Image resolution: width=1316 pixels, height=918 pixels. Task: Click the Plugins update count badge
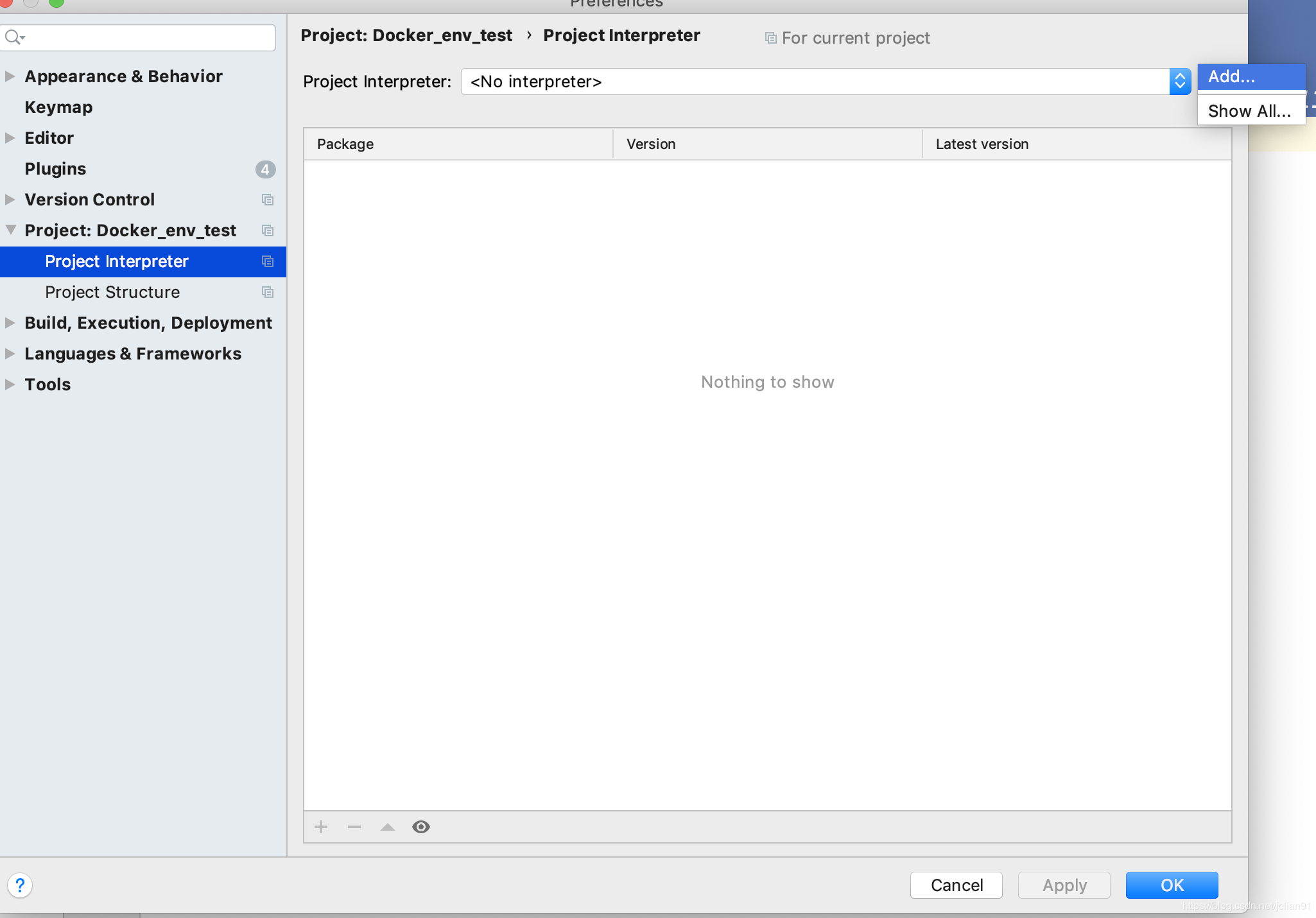tap(265, 169)
